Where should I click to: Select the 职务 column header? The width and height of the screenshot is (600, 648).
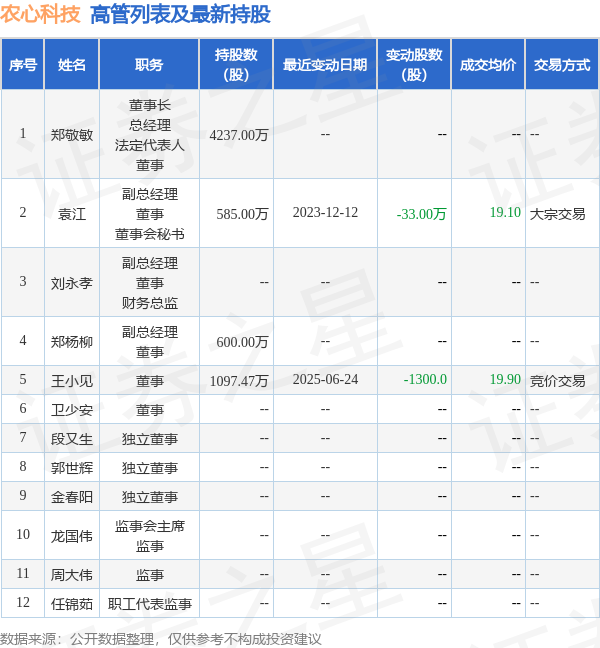click(149, 65)
